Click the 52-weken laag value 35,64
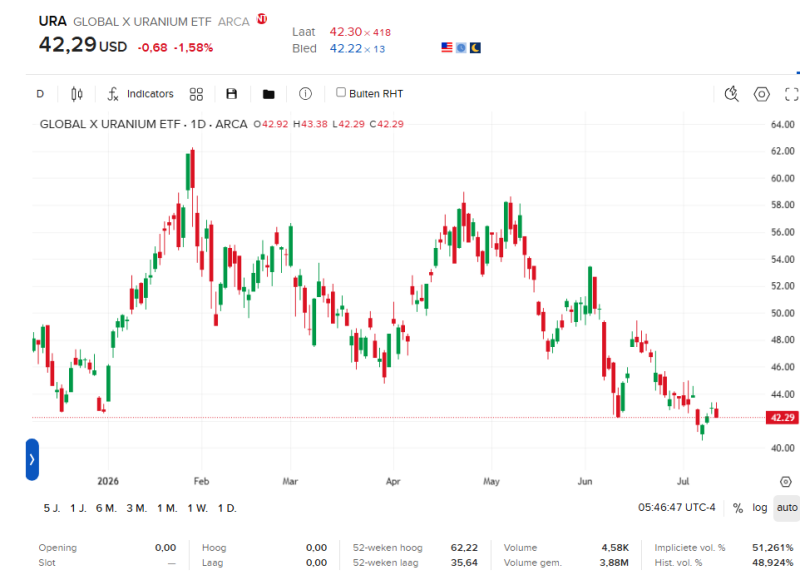 point(464,563)
